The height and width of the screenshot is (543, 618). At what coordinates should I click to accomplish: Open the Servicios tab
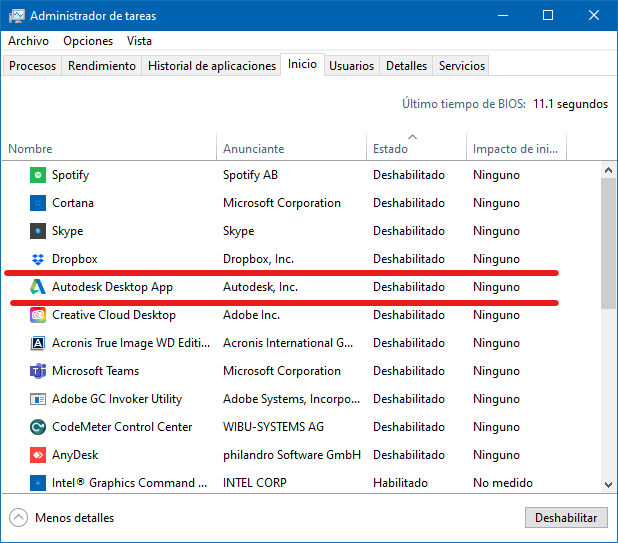[462, 65]
